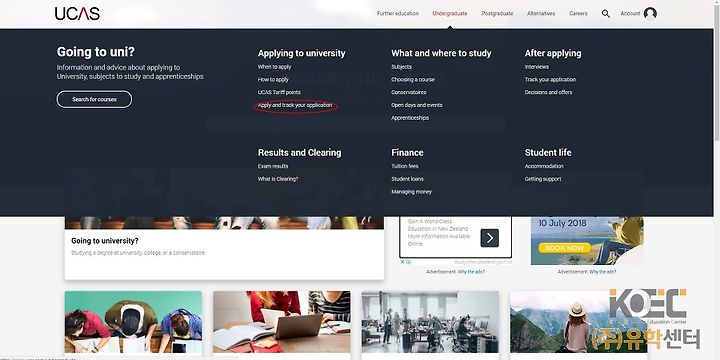The height and width of the screenshot is (360, 720).
Task: Click the After applying heading
Action: tap(553, 53)
